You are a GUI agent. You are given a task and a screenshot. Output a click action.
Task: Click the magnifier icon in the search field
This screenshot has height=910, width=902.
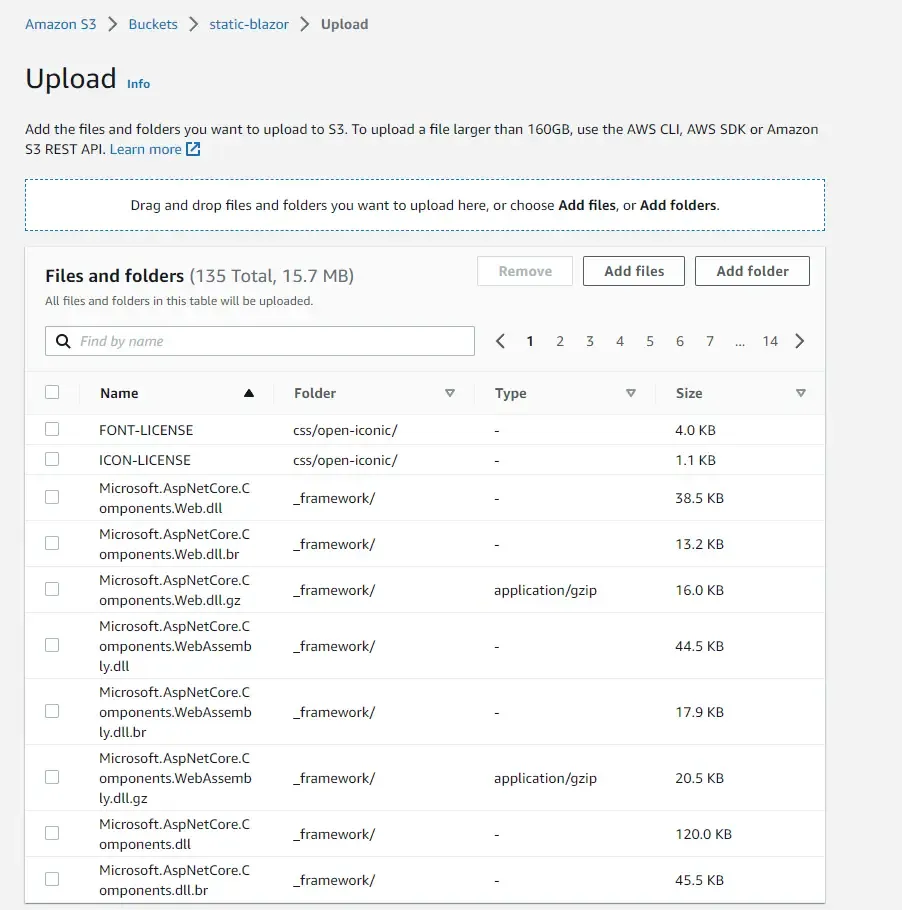click(x=63, y=341)
